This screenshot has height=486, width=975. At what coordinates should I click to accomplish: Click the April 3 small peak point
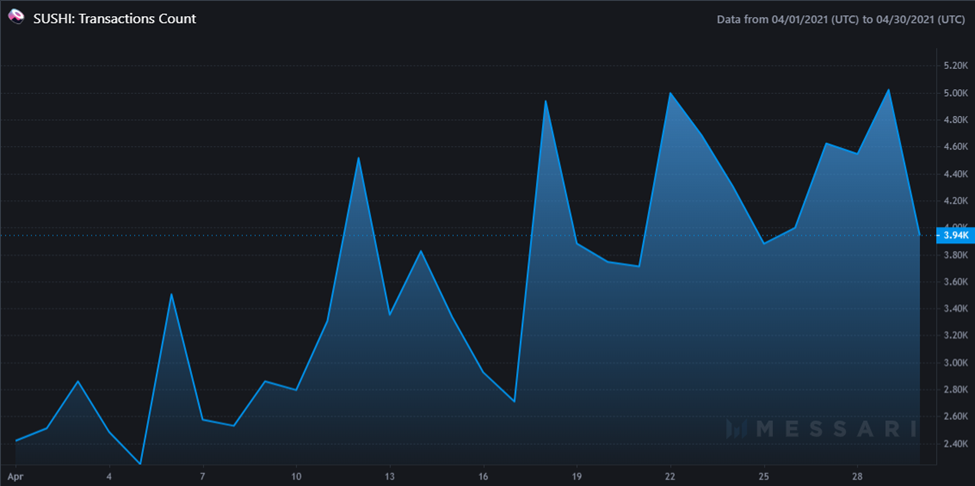point(78,381)
